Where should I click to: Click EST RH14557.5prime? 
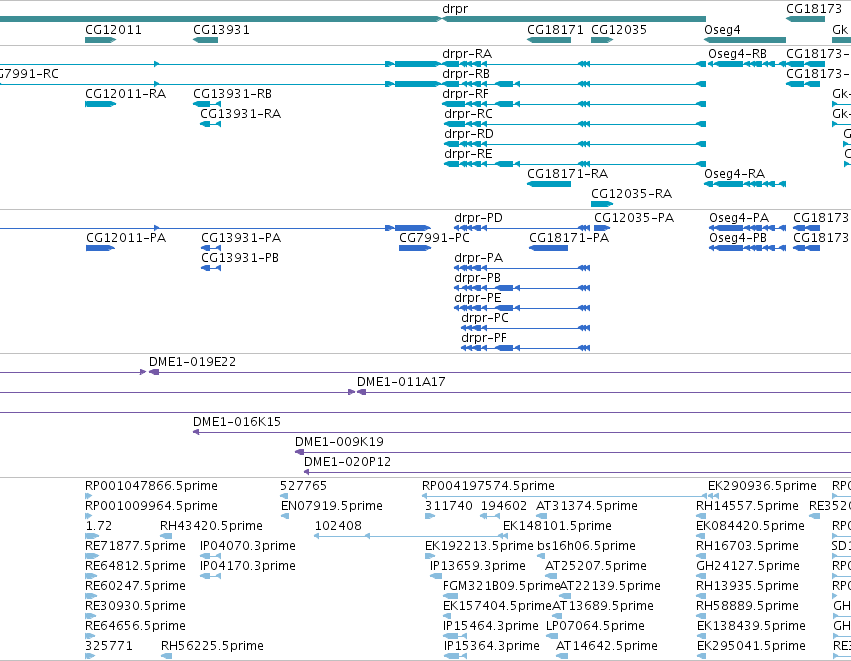tap(747, 506)
